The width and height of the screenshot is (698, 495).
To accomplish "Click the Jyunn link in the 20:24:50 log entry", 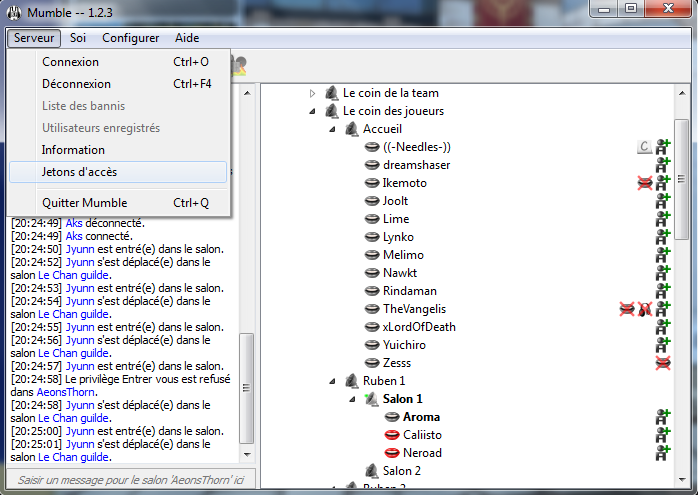I will 80,249.
